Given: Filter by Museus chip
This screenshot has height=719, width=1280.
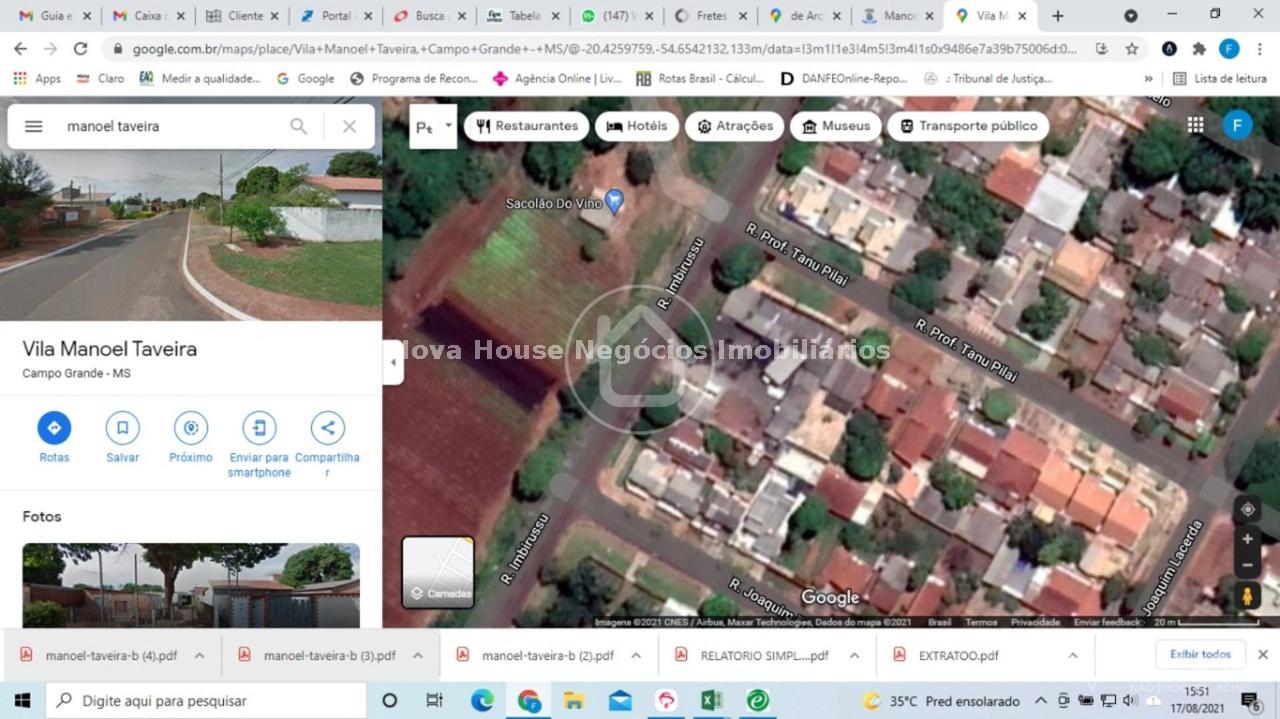Looking at the screenshot, I should tap(836, 126).
